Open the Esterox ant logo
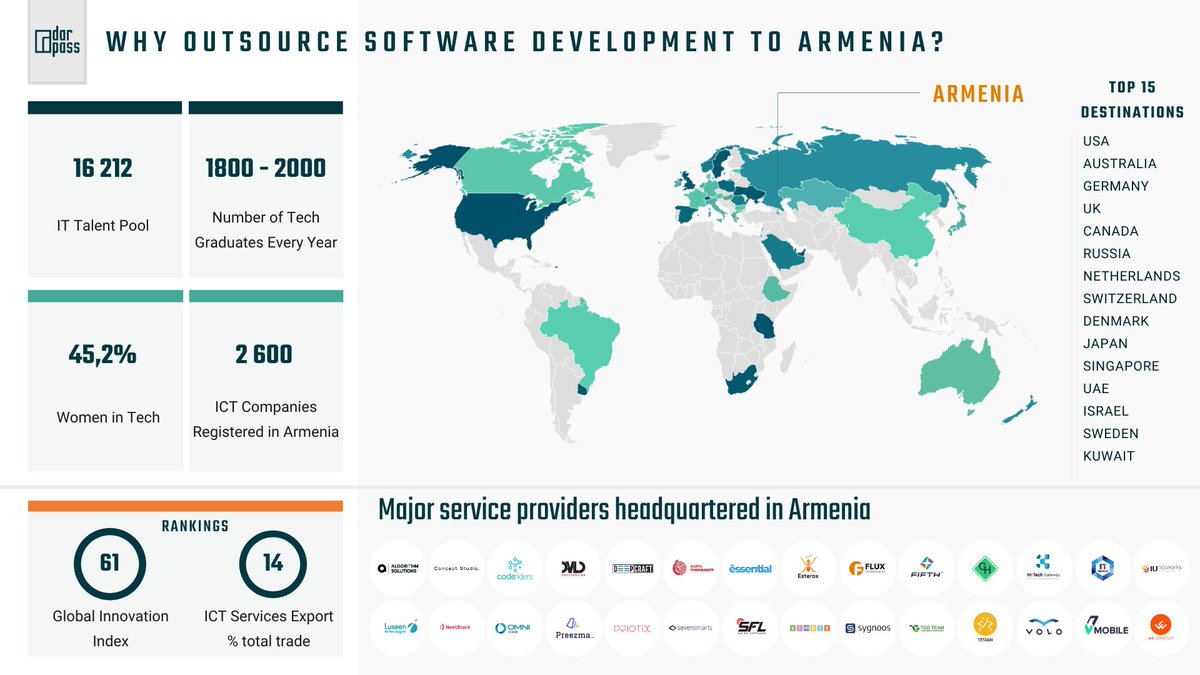Viewport: 1200px width, 675px height. point(810,568)
